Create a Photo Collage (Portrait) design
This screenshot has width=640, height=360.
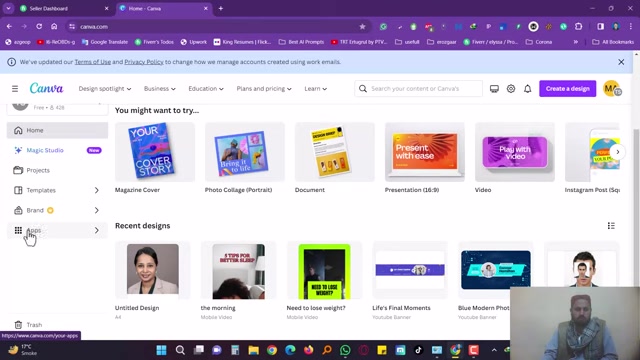click(x=244, y=152)
